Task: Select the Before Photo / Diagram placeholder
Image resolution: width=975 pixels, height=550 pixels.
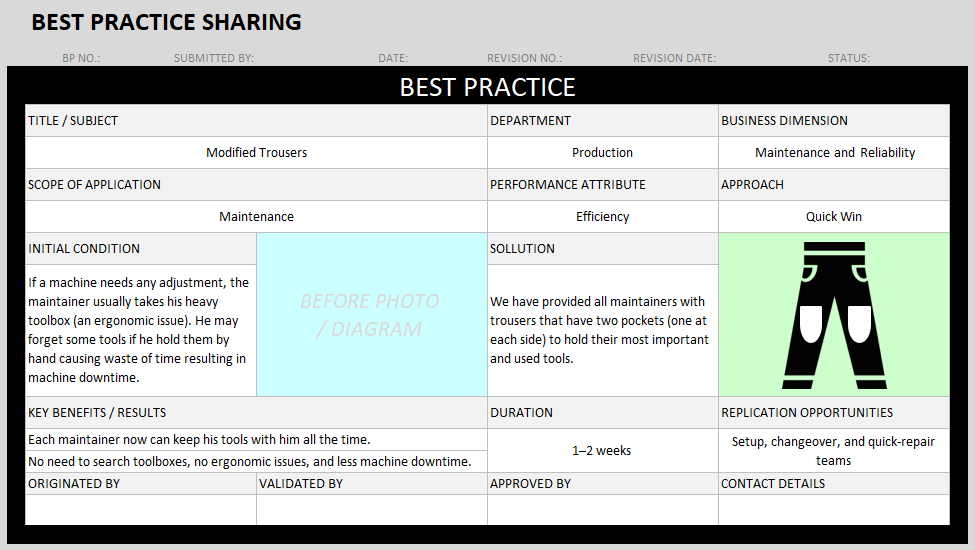Action: pos(371,315)
